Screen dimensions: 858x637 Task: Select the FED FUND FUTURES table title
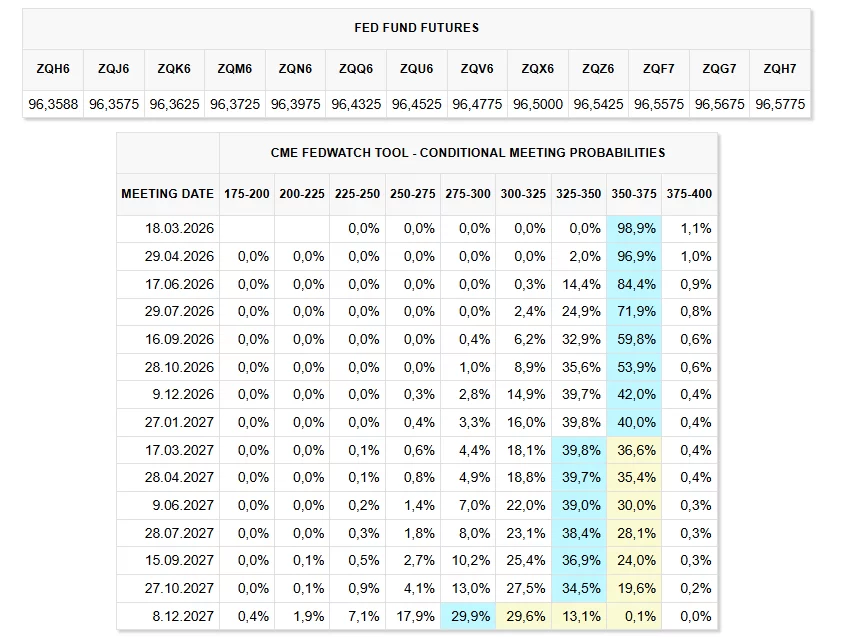[416, 28]
